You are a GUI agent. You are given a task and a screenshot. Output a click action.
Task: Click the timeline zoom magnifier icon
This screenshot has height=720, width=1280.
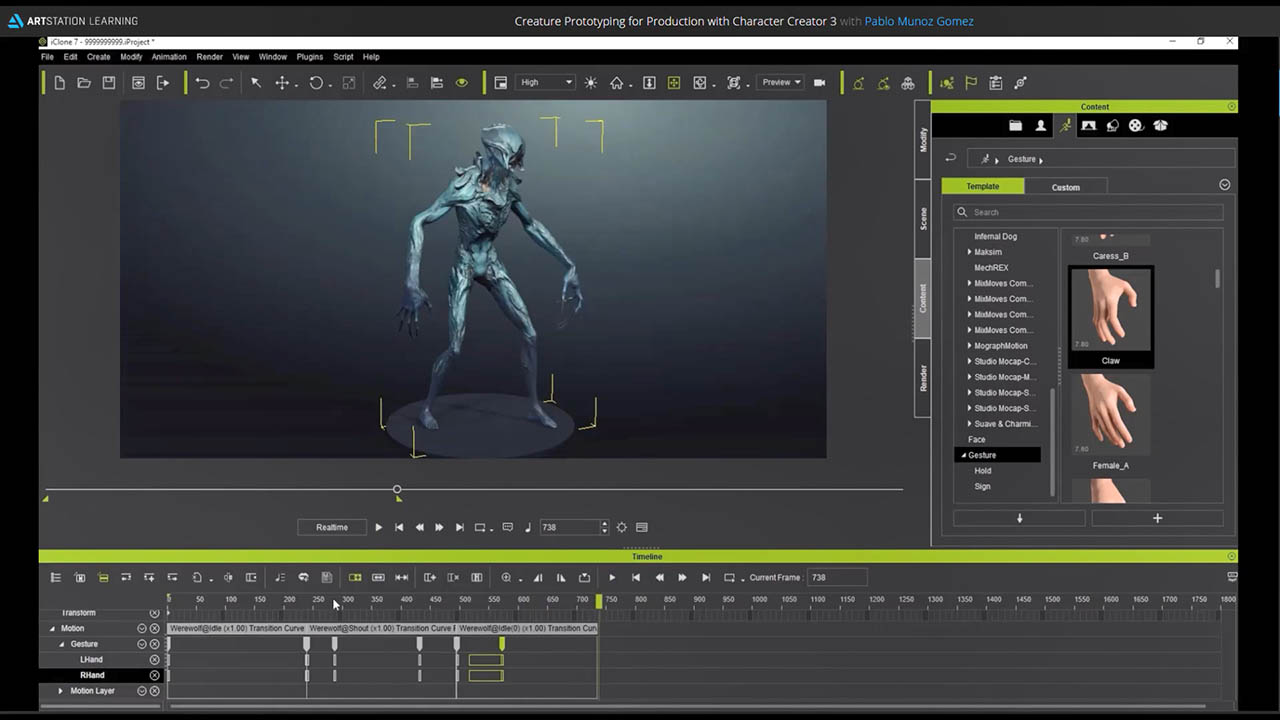(506, 578)
